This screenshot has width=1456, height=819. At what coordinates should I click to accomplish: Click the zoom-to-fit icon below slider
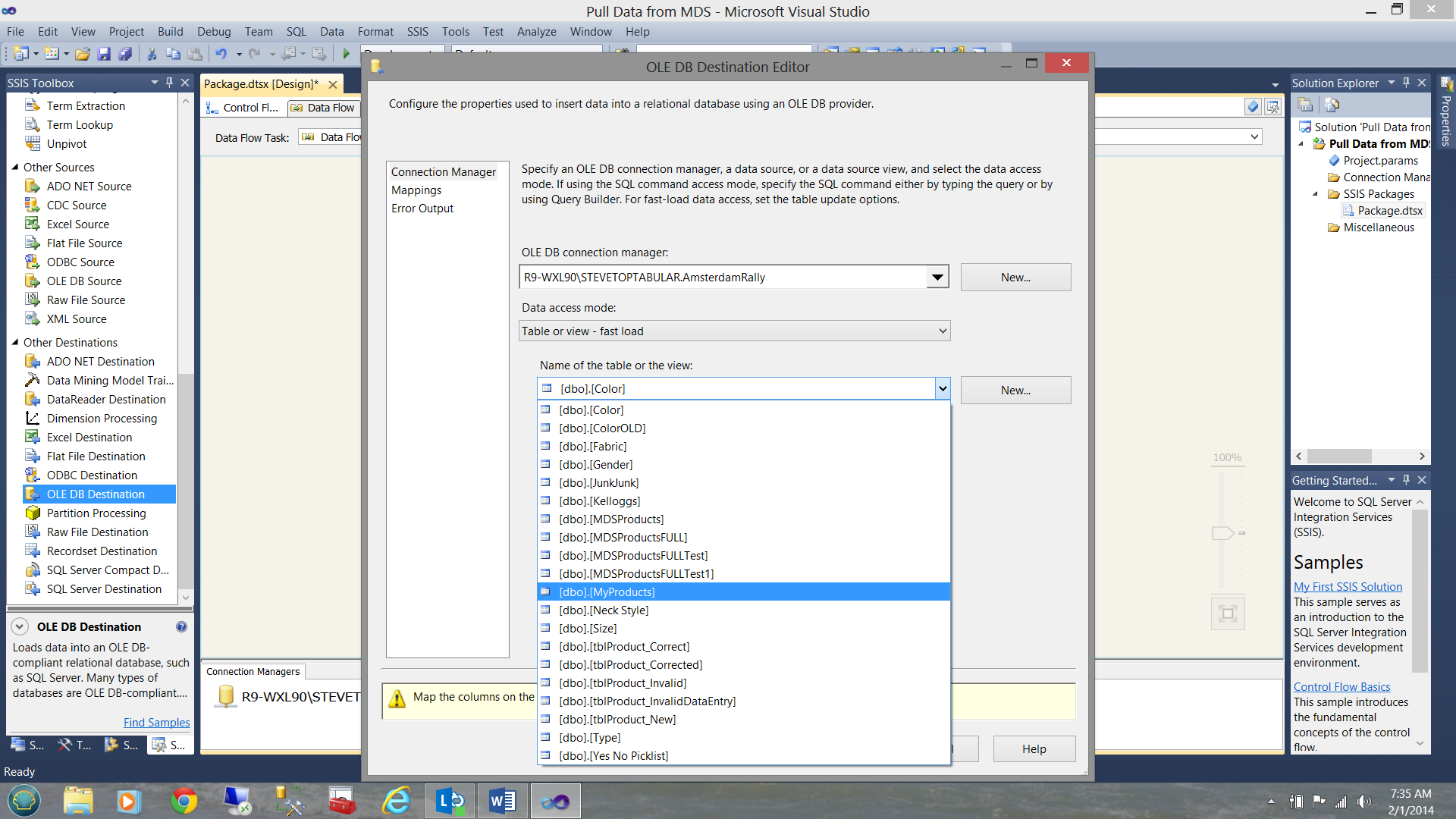point(1228,613)
